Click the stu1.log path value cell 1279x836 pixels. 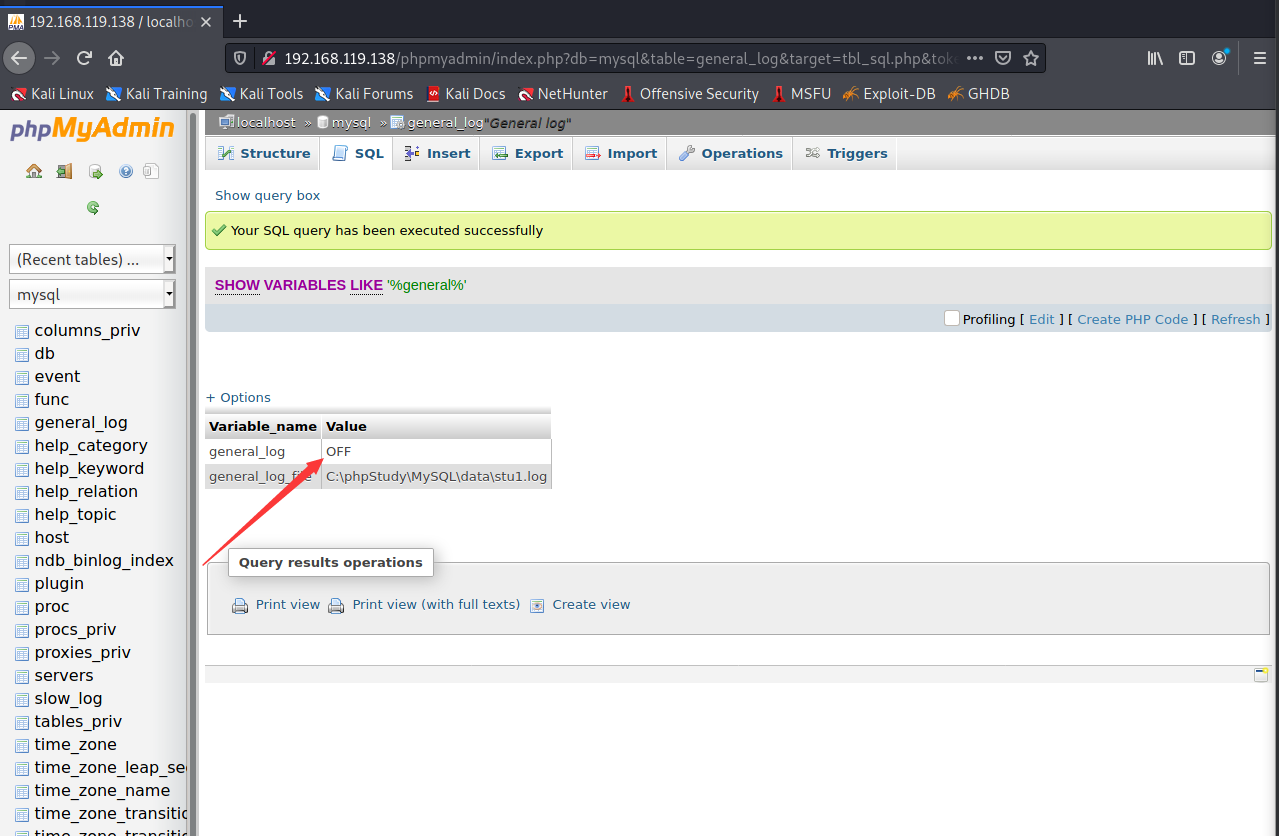click(x=436, y=477)
